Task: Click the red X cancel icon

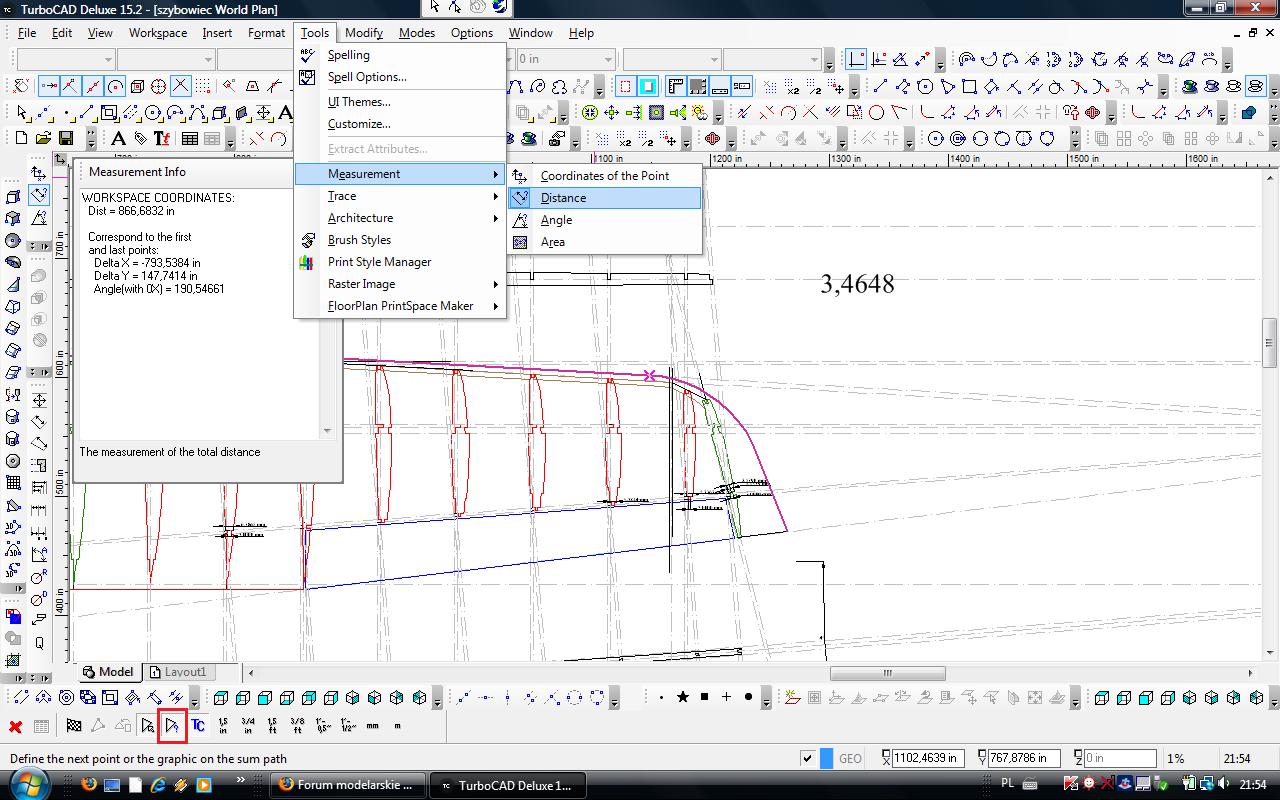Action: tap(15, 726)
